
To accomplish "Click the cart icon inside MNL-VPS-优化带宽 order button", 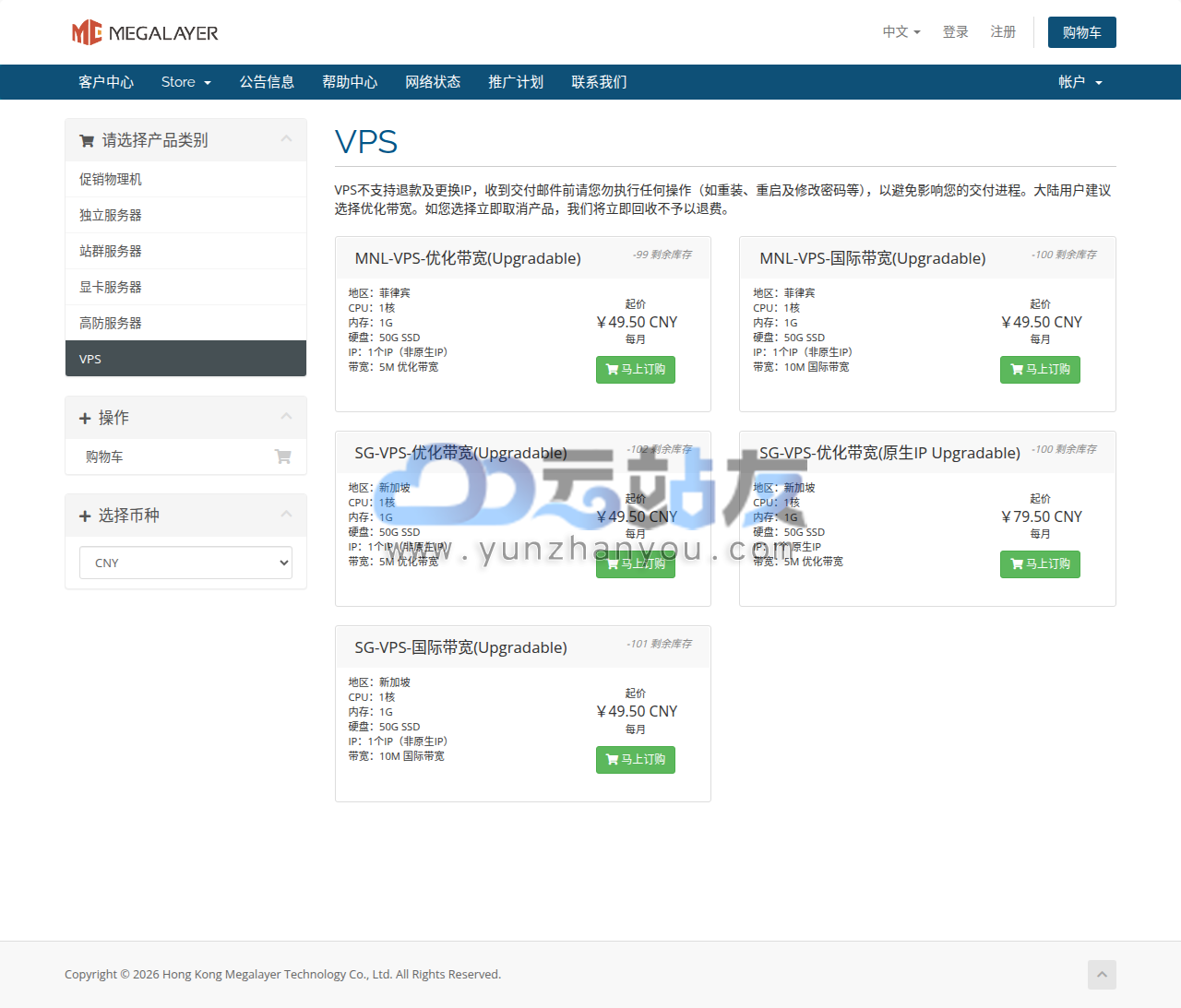I will tap(611, 369).
